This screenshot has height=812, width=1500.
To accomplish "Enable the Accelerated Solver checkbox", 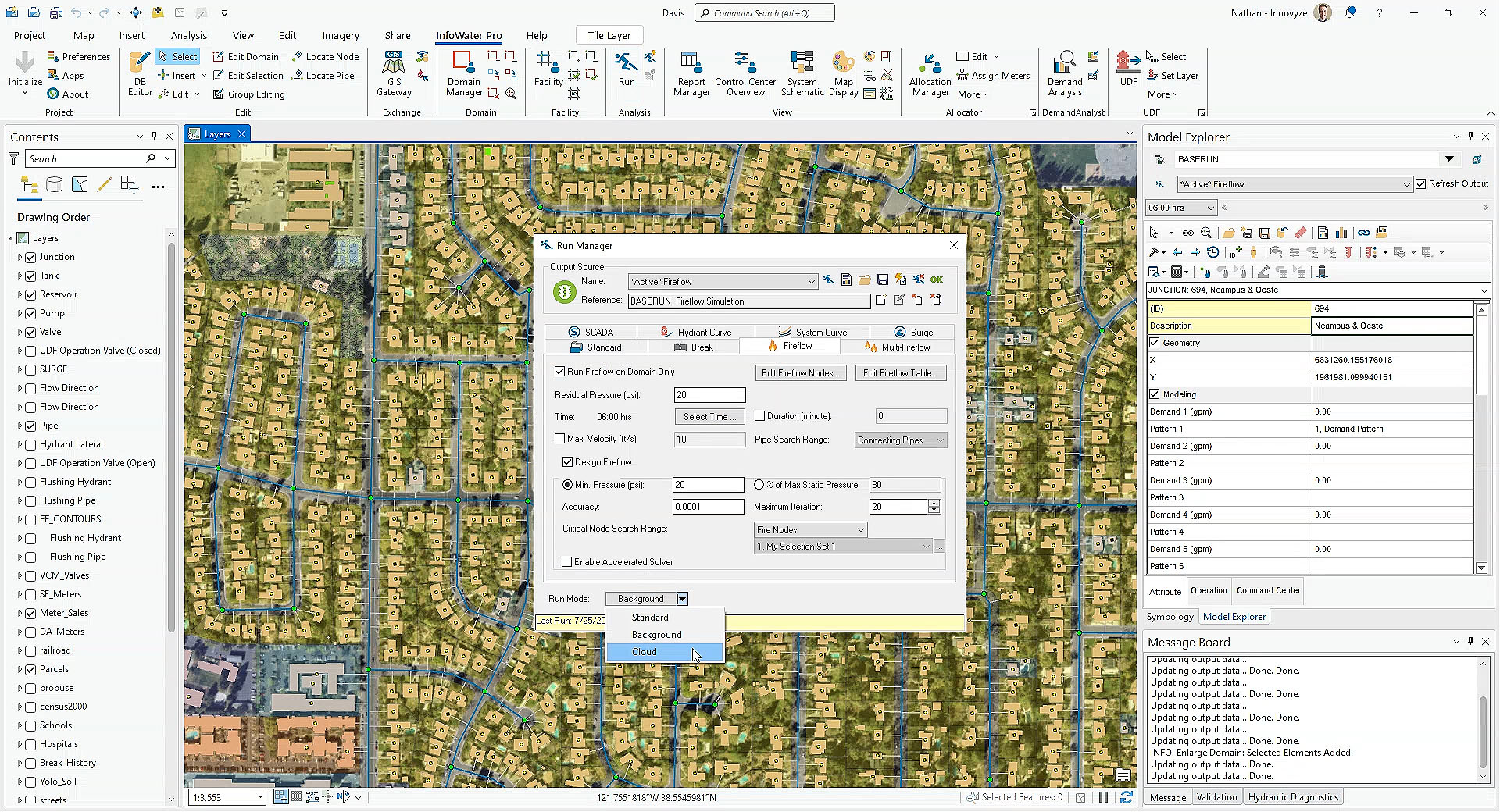I will pos(567,562).
